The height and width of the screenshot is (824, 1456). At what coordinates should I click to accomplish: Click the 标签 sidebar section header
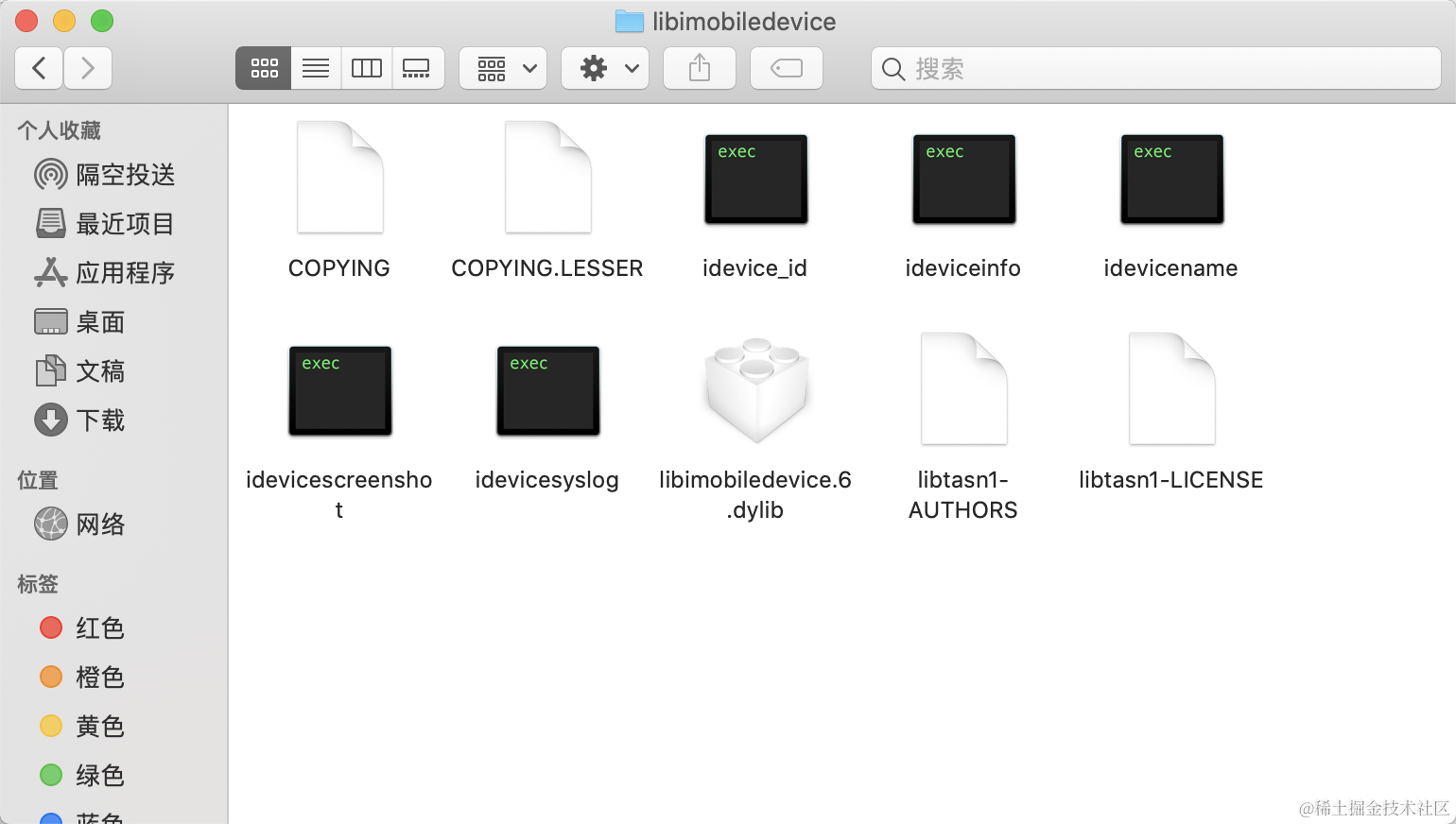[38, 584]
